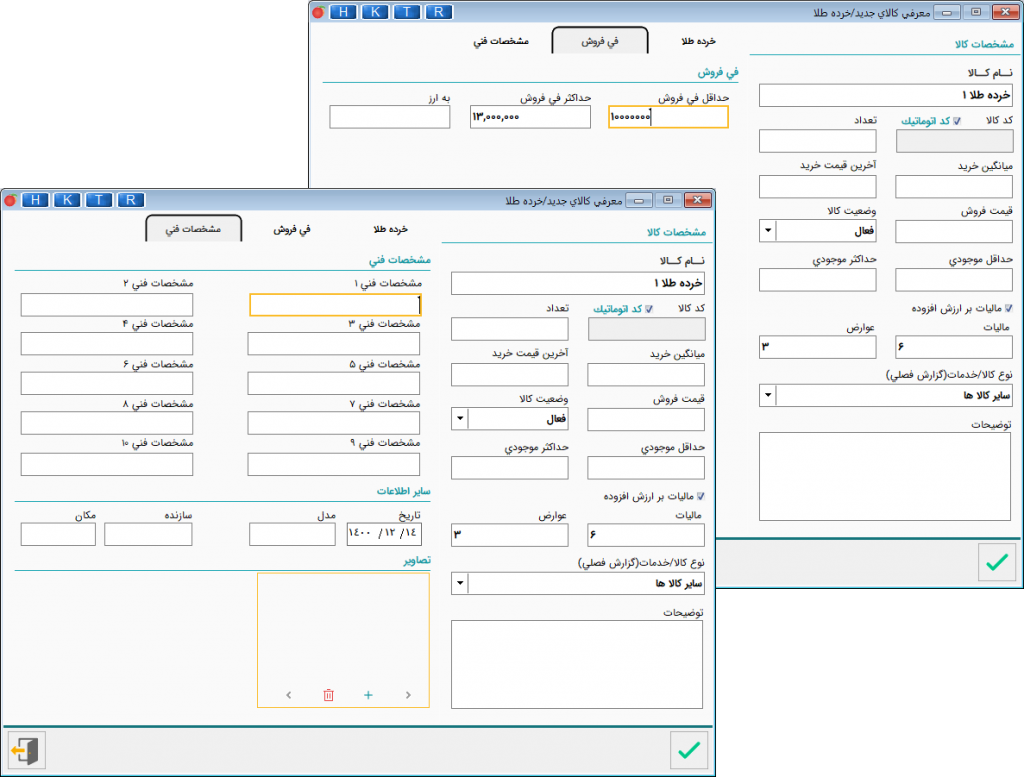Click the حداکثر في فروش input field

click(x=530, y=117)
